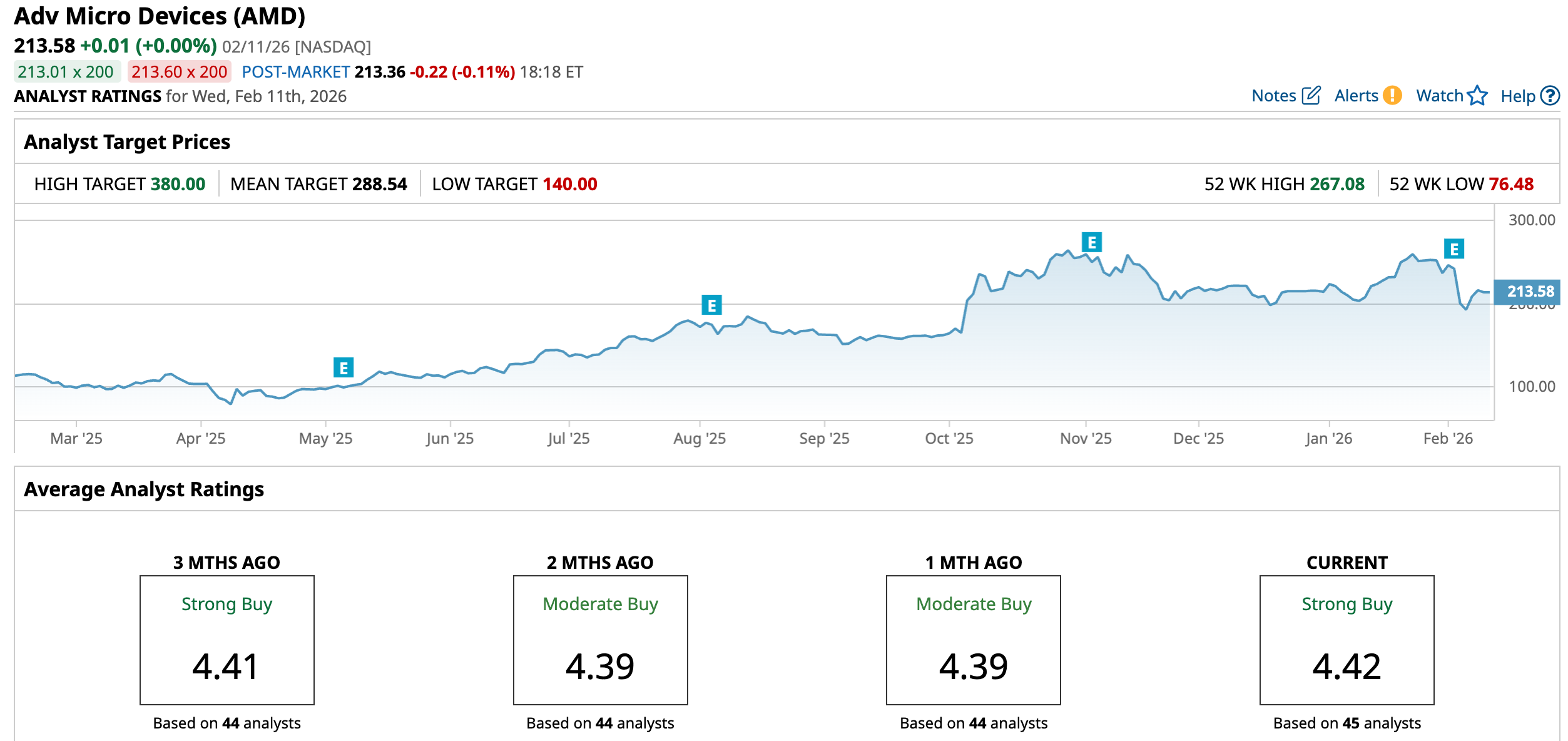Click the Watch star icon
The width and height of the screenshot is (1568, 741).
[x=1477, y=95]
